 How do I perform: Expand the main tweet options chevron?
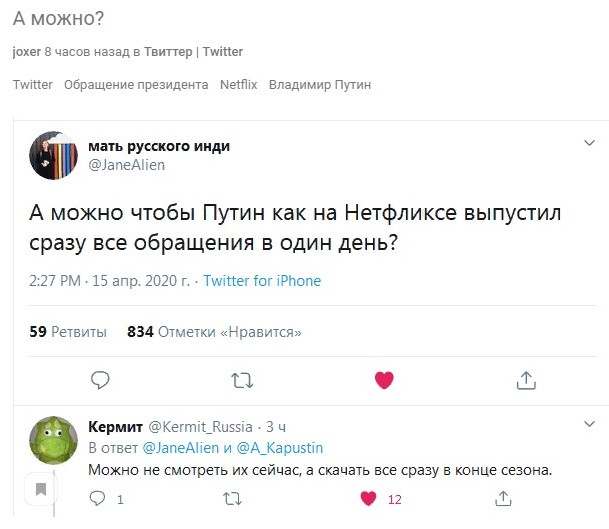[589, 144]
